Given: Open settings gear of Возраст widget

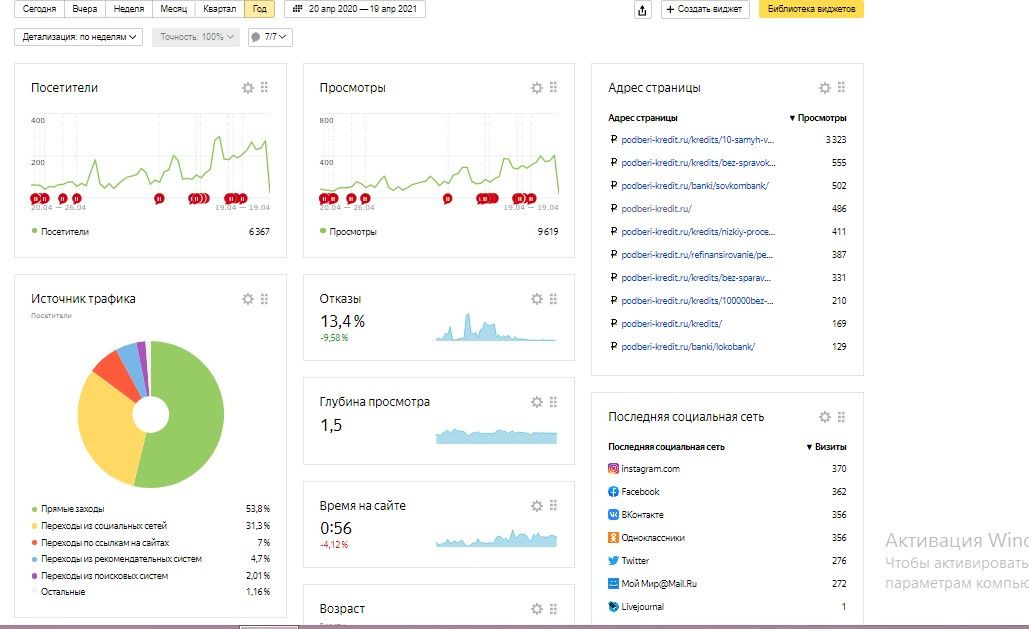Looking at the screenshot, I should tap(537, 609).
